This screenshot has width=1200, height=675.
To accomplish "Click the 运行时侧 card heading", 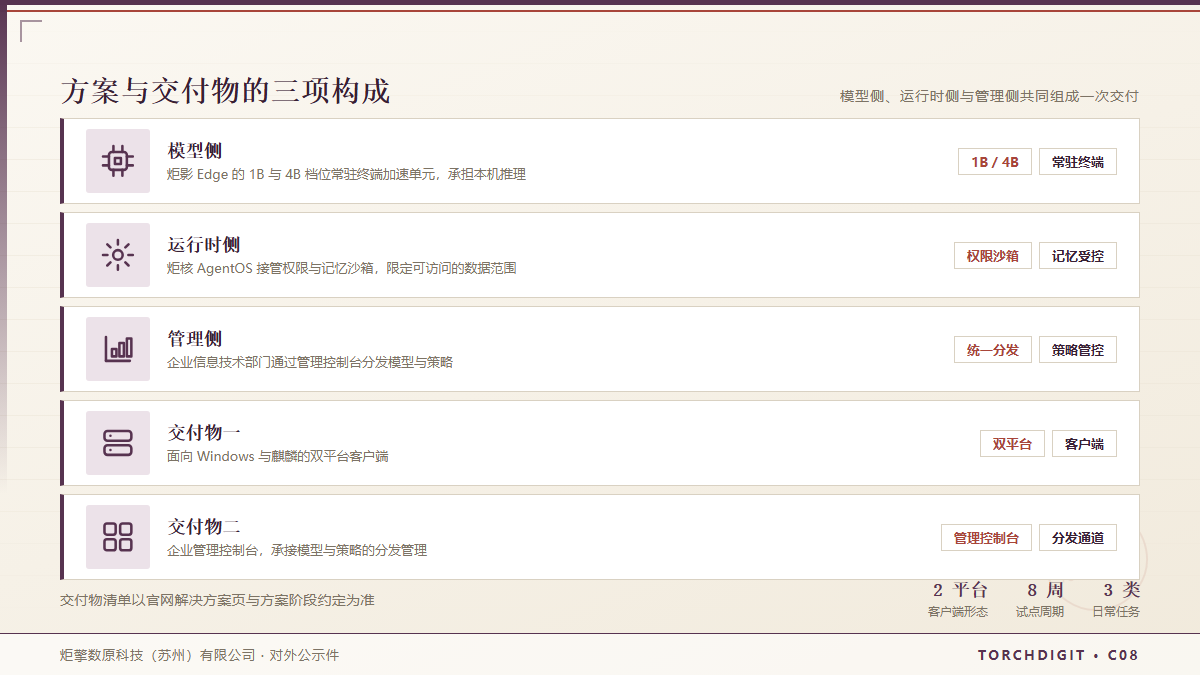I will (204, 245).
